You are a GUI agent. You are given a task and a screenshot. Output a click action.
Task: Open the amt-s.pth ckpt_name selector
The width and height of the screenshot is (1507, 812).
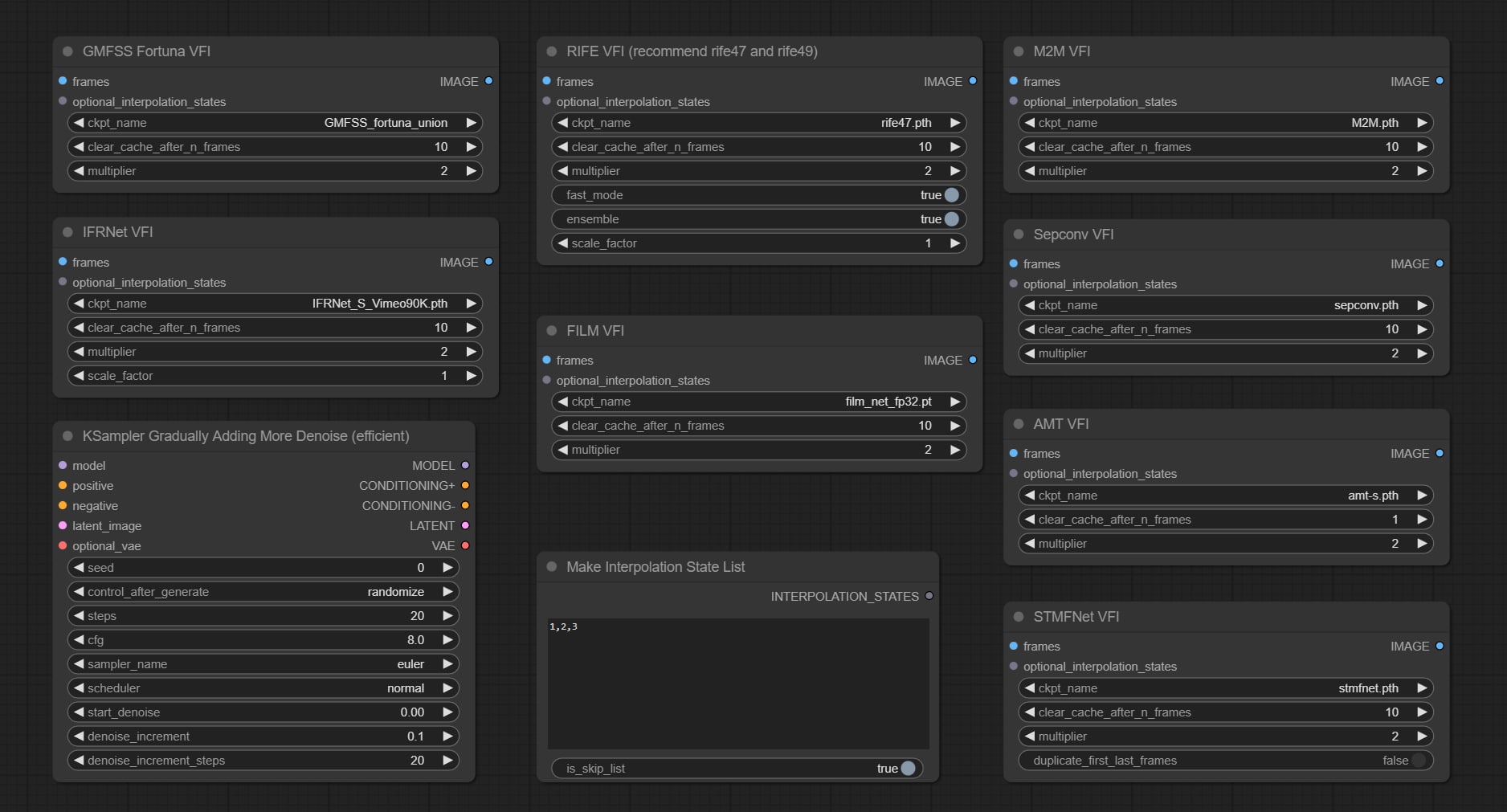(1226, 496)
